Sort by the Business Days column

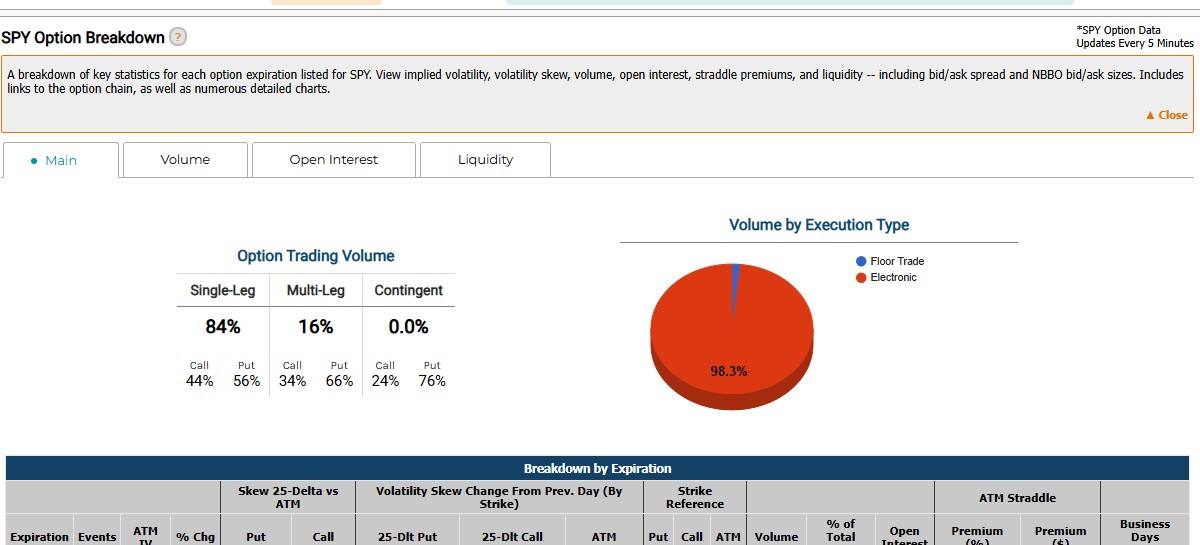coord(1145,531)
